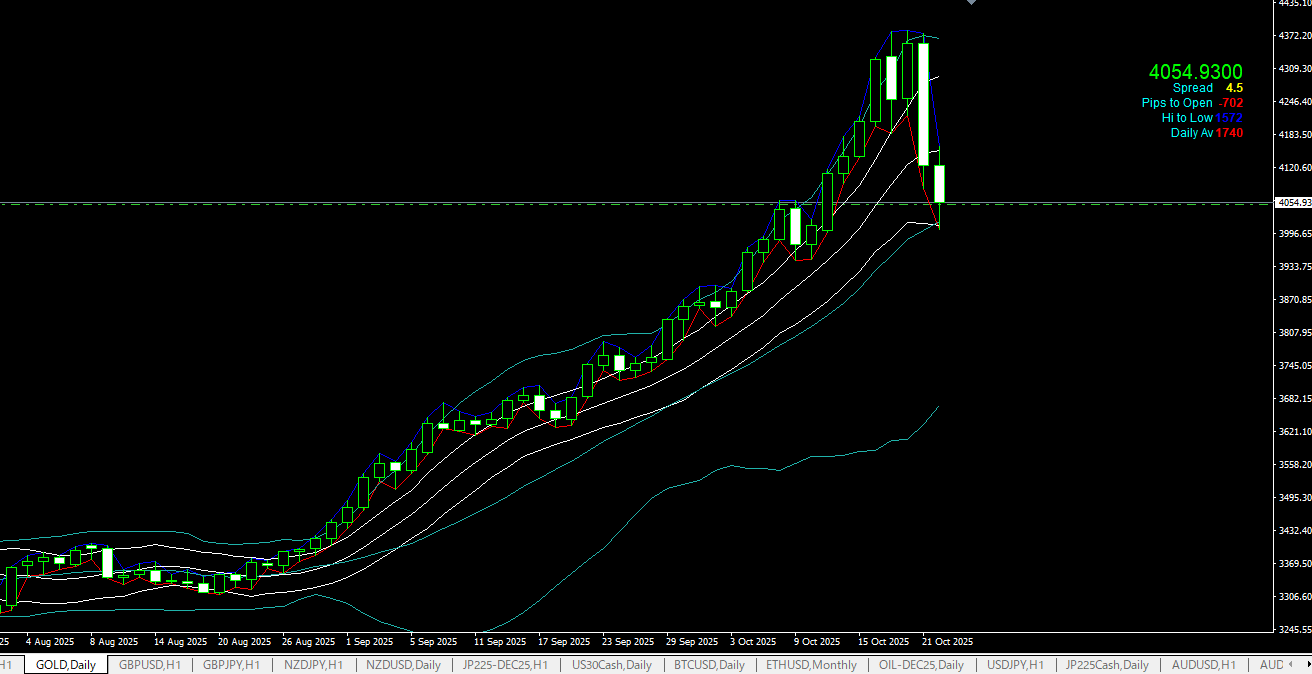The image size is (1312, 674).
Task: Click the 4054.93 price label on axis
Action: 1293,203
